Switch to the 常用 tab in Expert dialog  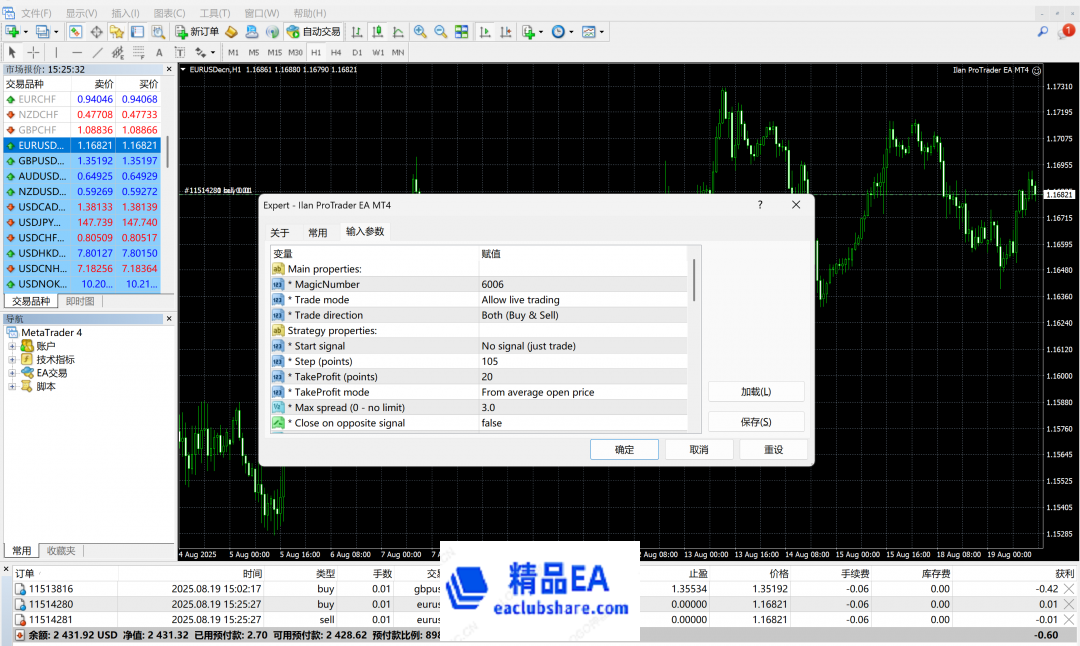[x=317, y=232]
